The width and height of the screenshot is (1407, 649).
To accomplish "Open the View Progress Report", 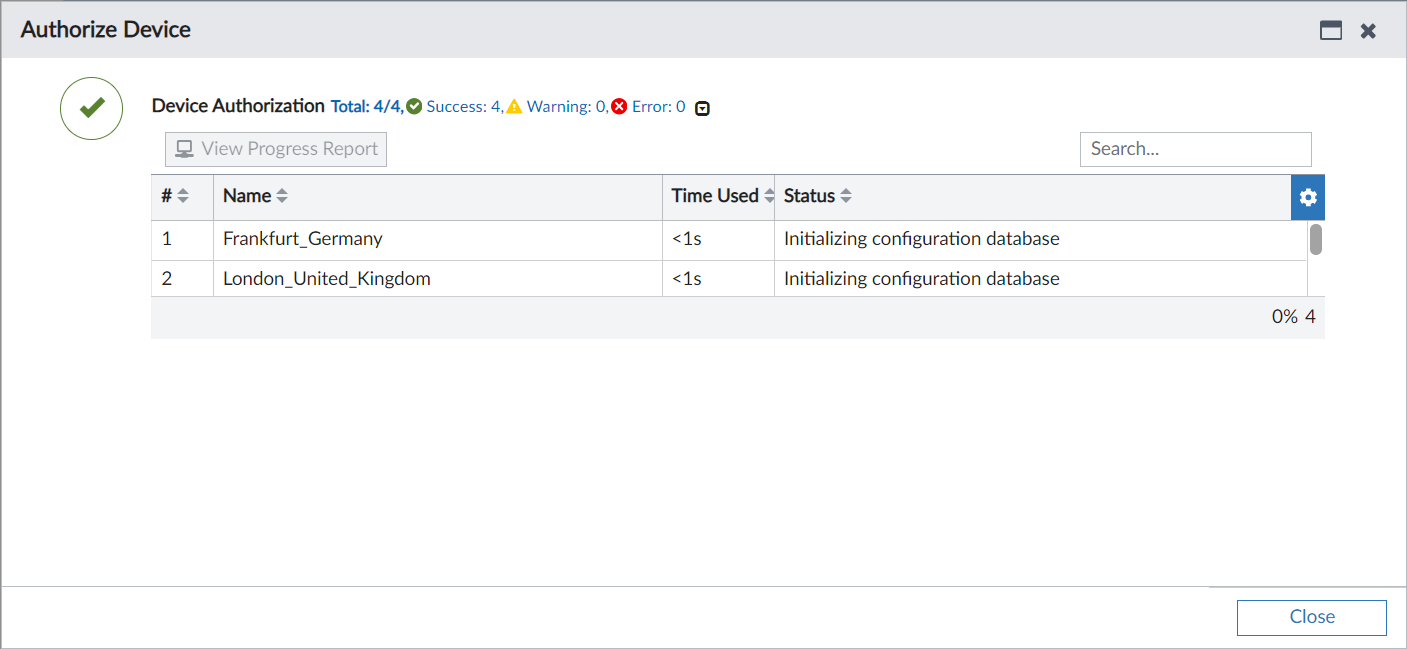I will click(x=275, y=148).
